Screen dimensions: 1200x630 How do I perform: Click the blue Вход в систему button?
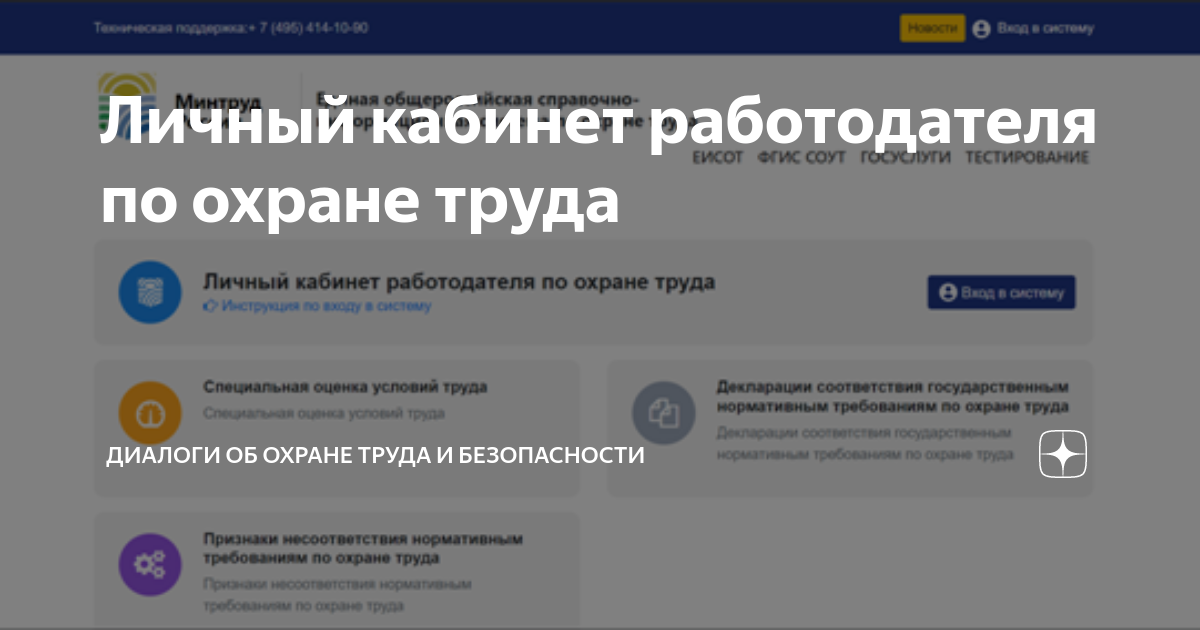tap(1001, 292)
